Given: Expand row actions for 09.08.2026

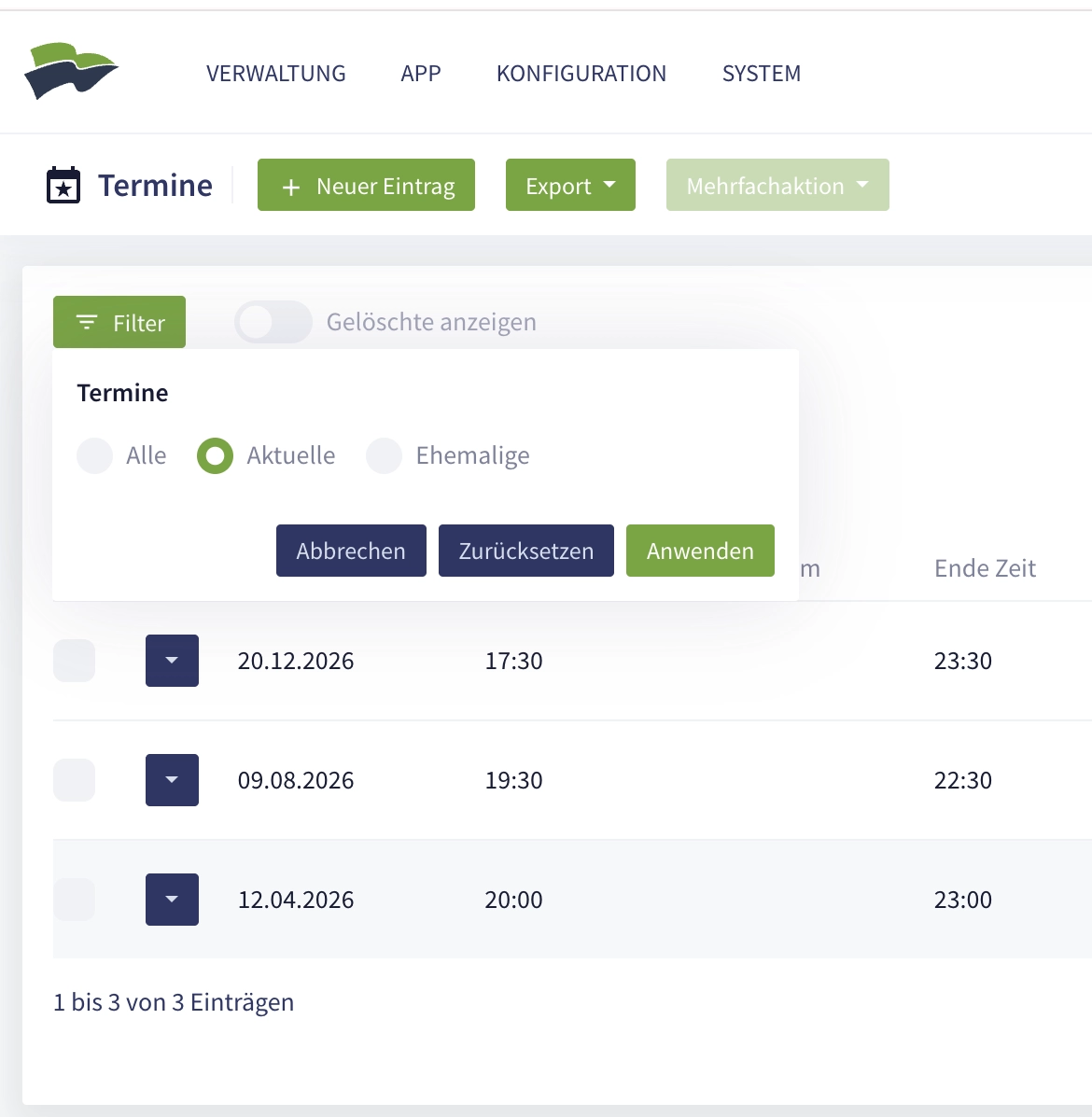Looking at the screenshot, I should [172, 780].
